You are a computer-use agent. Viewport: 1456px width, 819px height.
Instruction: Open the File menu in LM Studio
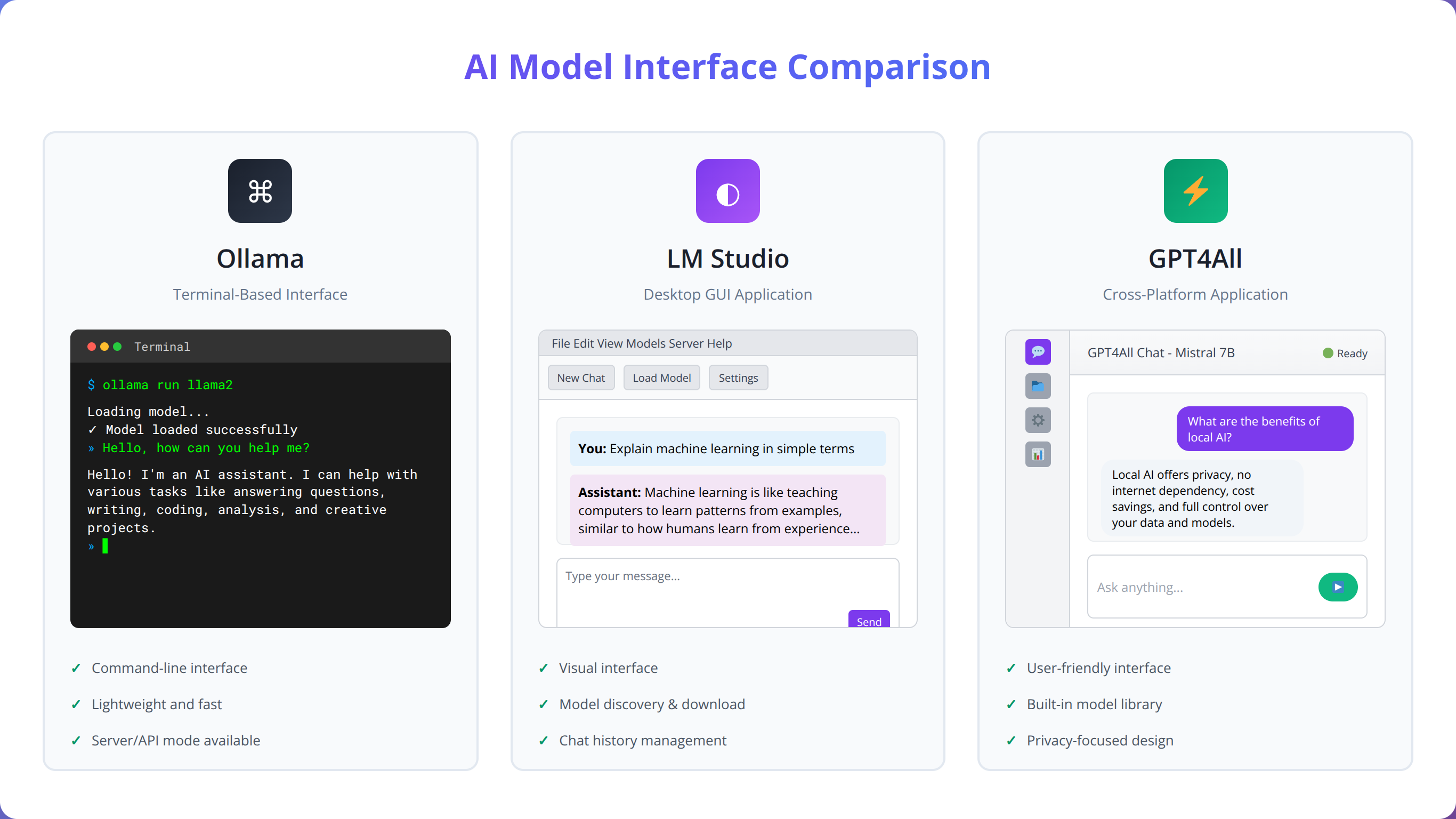[x=561, y=343]
